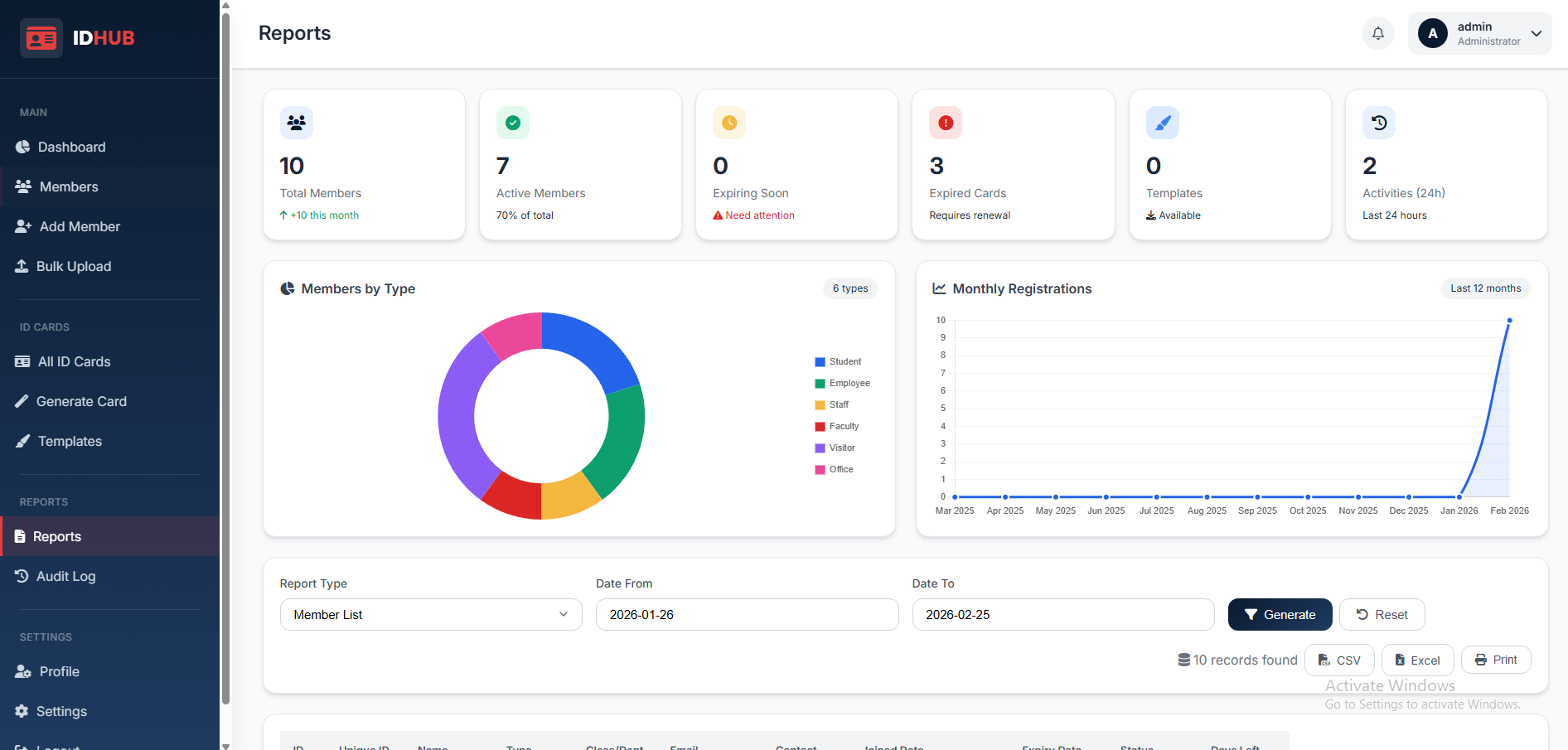The height and width of the screenshot is (750, 1568).
Task: Click the Total Members people icon
Action: click(296, 123)
